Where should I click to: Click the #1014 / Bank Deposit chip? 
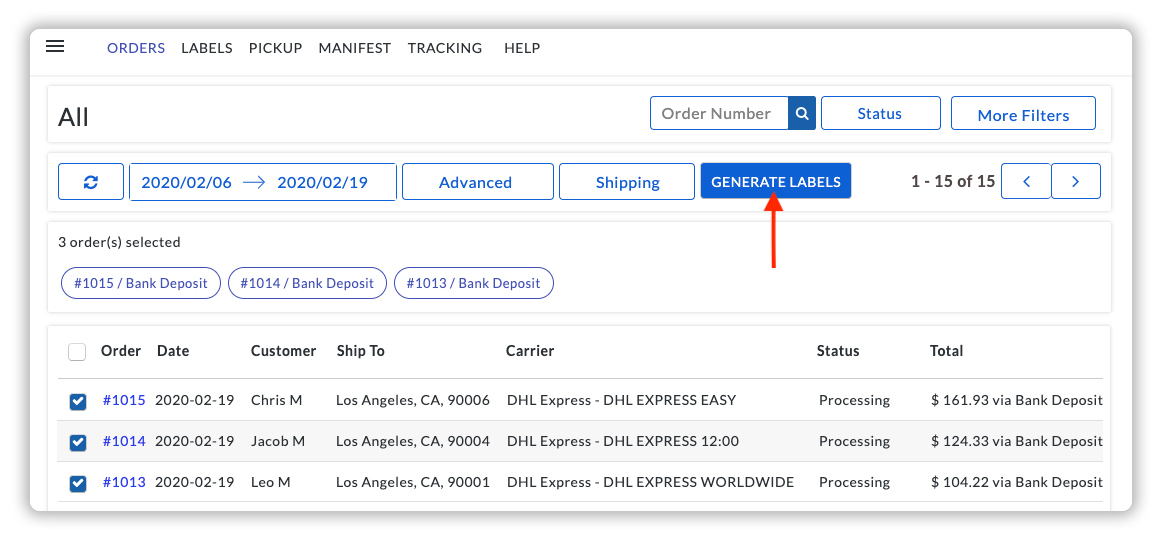[307, 283]
